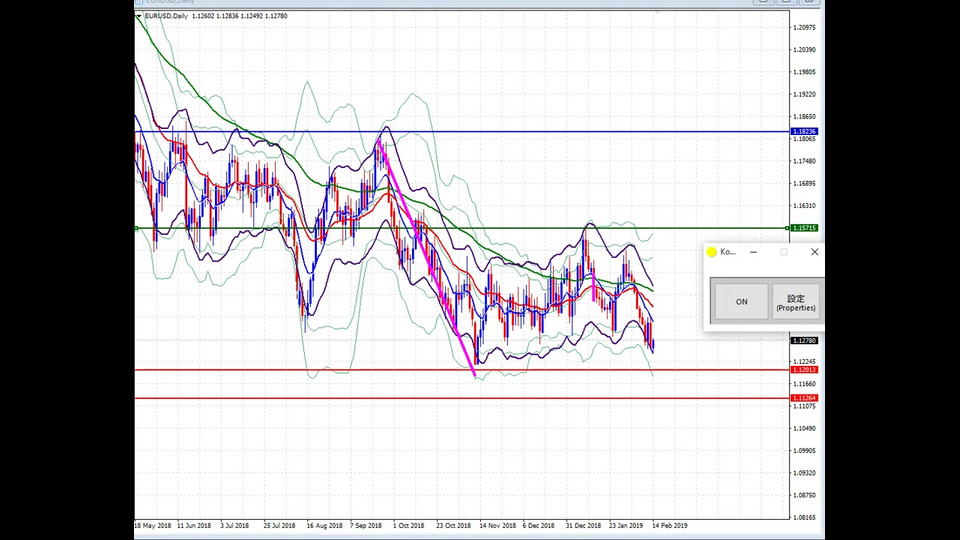Click the disabled maximize box of the Ko... window
The image size is (960, 540).
pos(784,252)
